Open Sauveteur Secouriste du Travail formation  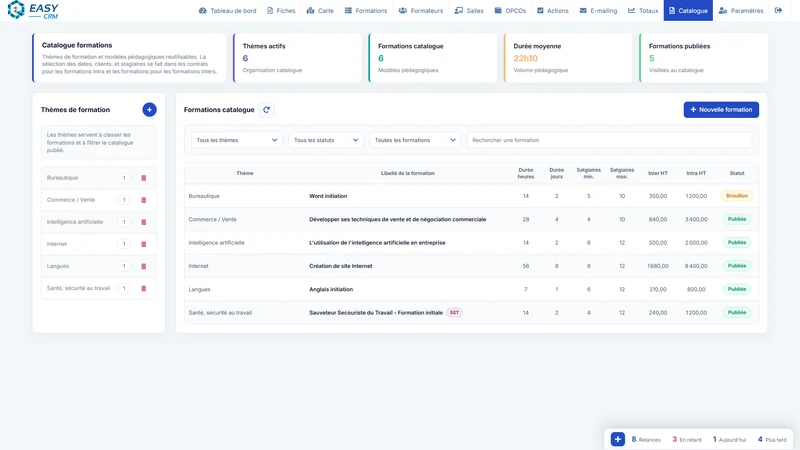tap(376, 313)
